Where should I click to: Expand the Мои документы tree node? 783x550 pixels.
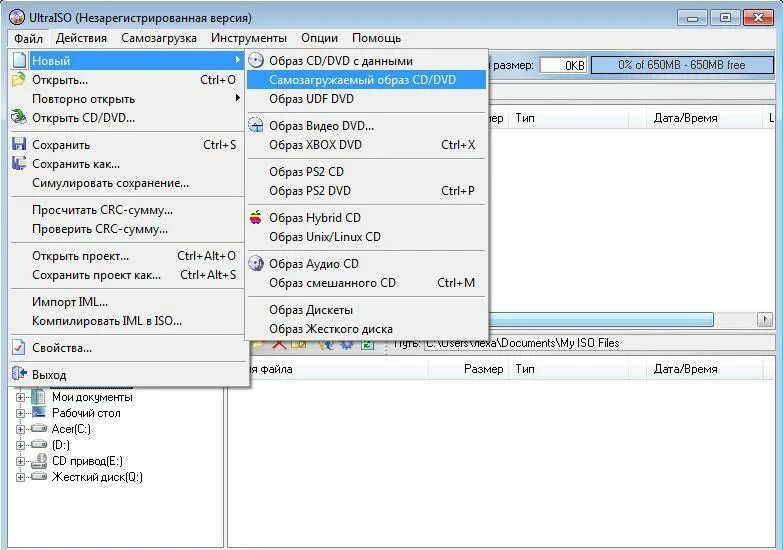[x=20, y=397]
